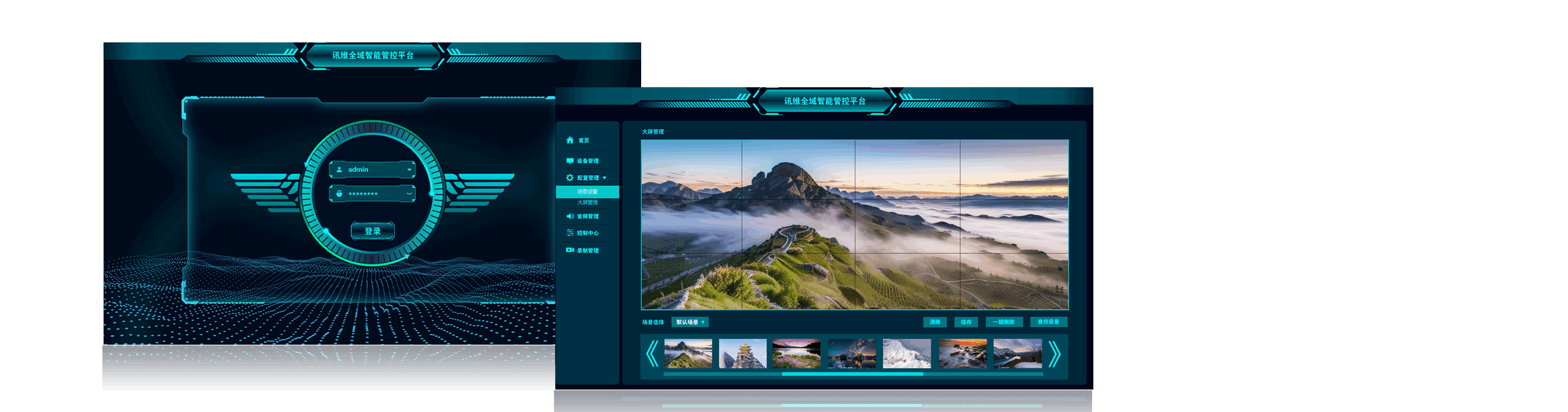1568x412 pixels.
Task: Click the 保存 save button
Action: (965, 322)
